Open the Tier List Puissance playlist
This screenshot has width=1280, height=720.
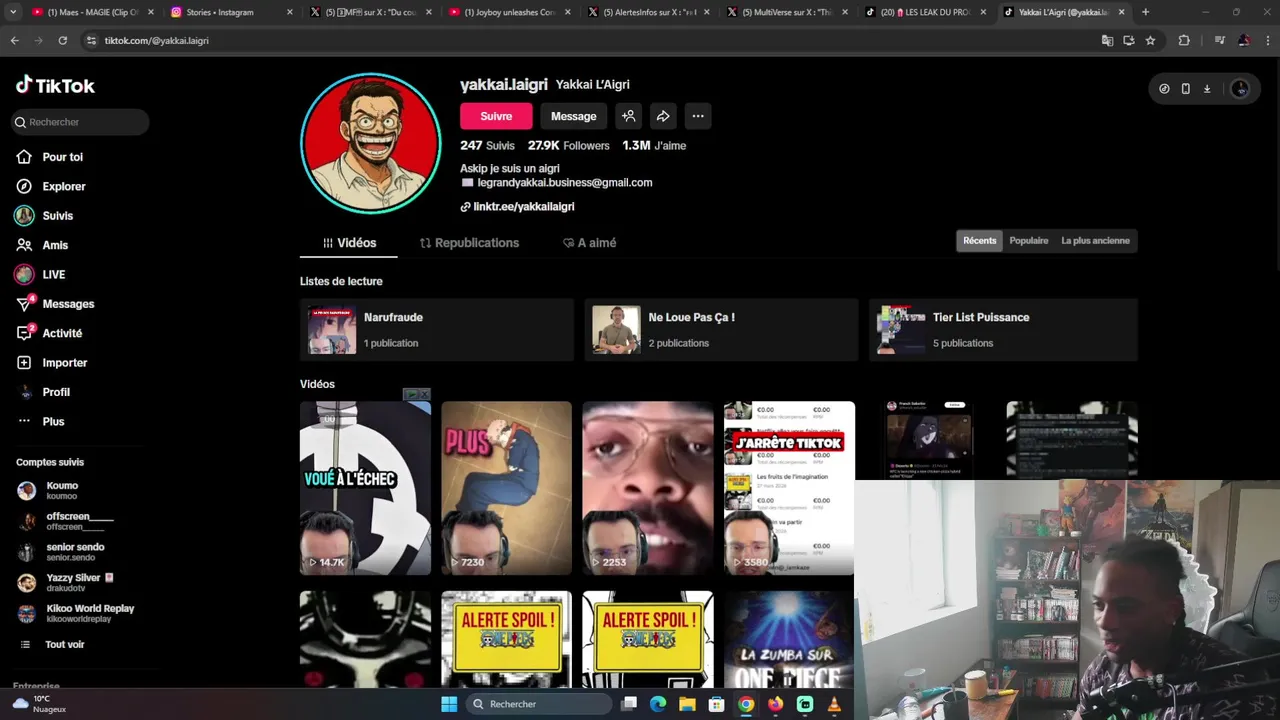[1003, 330]
